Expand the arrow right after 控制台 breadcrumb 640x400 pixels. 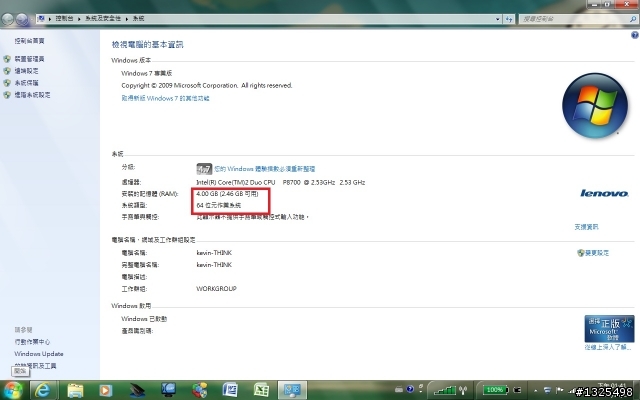[79, 19]
